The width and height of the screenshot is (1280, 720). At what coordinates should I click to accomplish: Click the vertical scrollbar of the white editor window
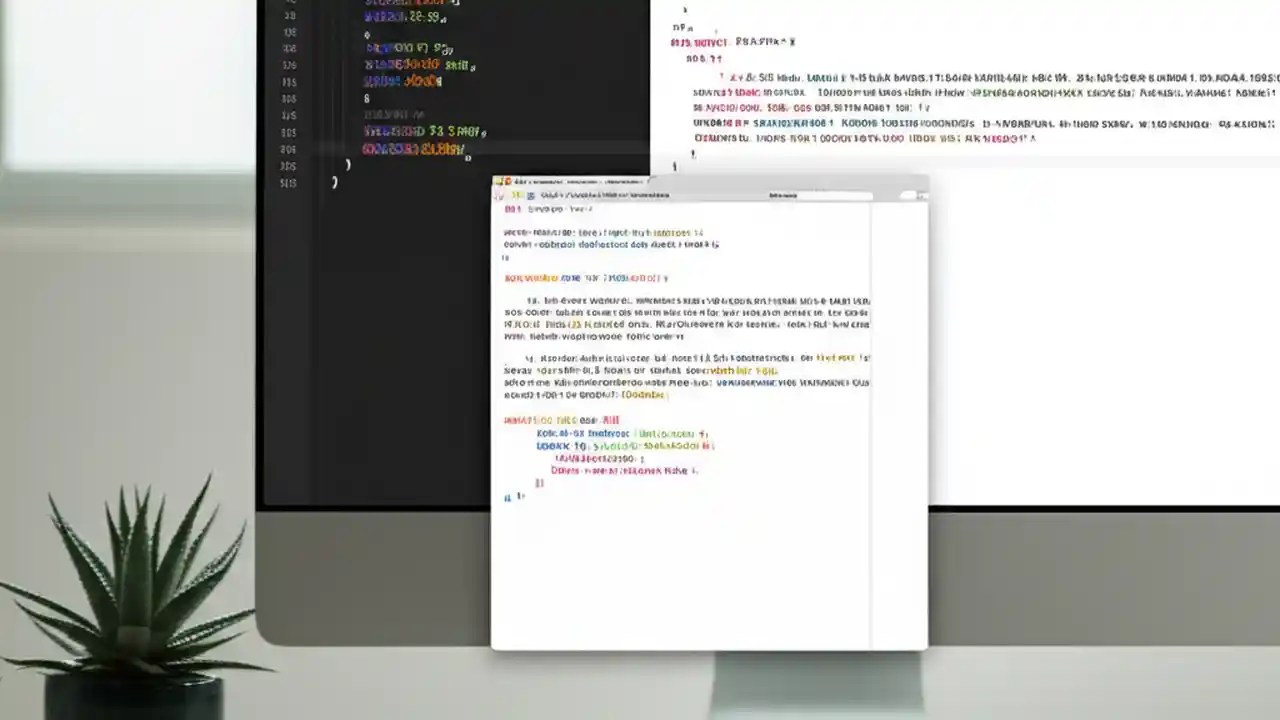click(x=873, y=400)
